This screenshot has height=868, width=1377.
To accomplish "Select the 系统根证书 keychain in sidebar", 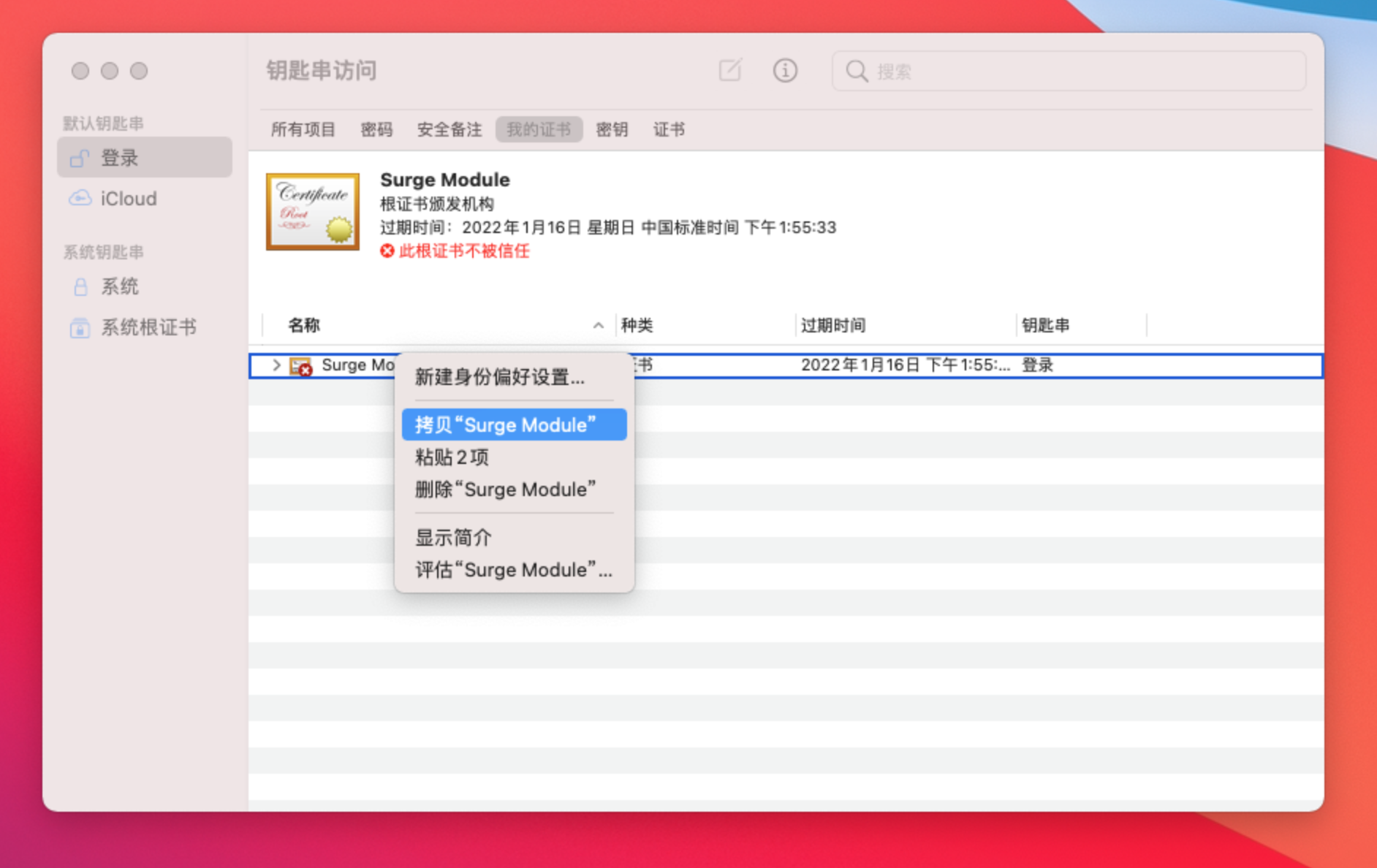I will click(145, 327).
